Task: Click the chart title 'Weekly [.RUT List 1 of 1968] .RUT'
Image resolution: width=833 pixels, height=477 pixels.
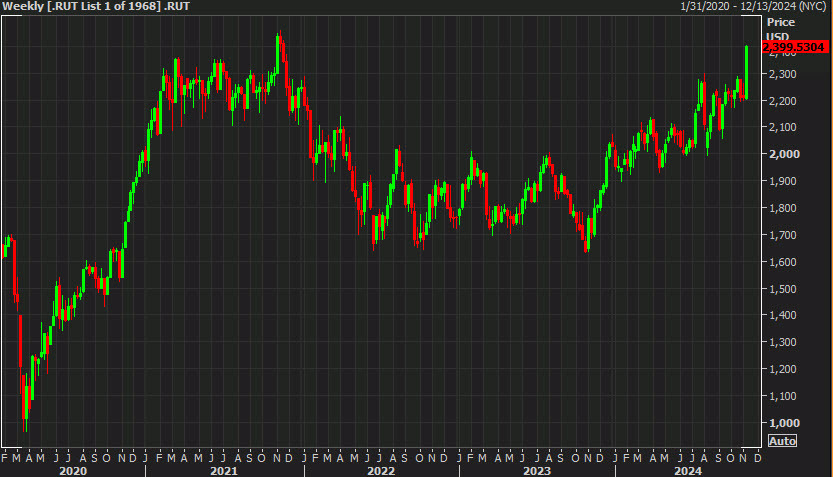Action: (96, 6)
